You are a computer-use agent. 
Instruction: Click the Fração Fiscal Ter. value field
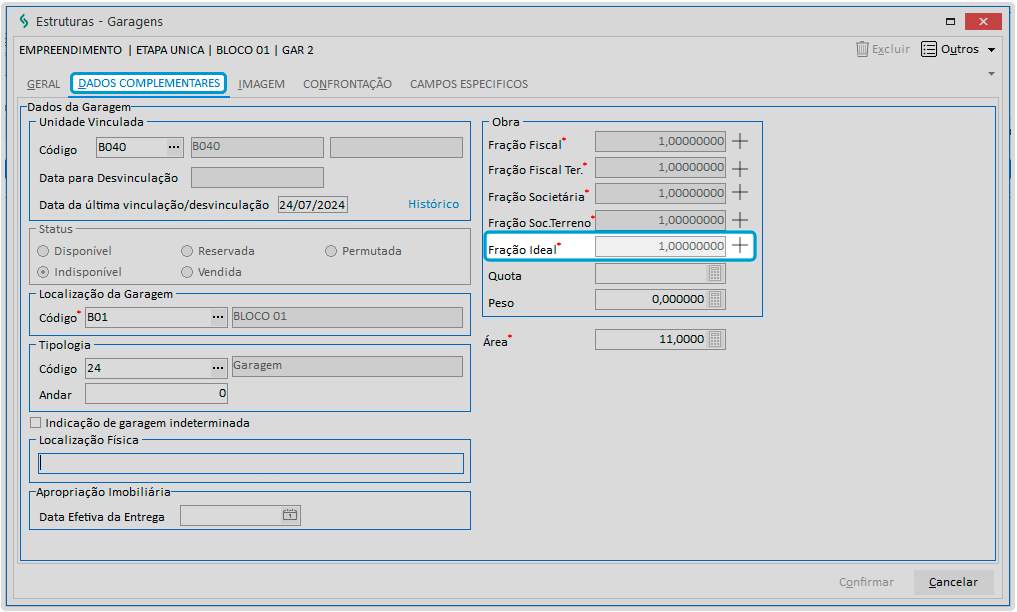(x=660, y=167)
